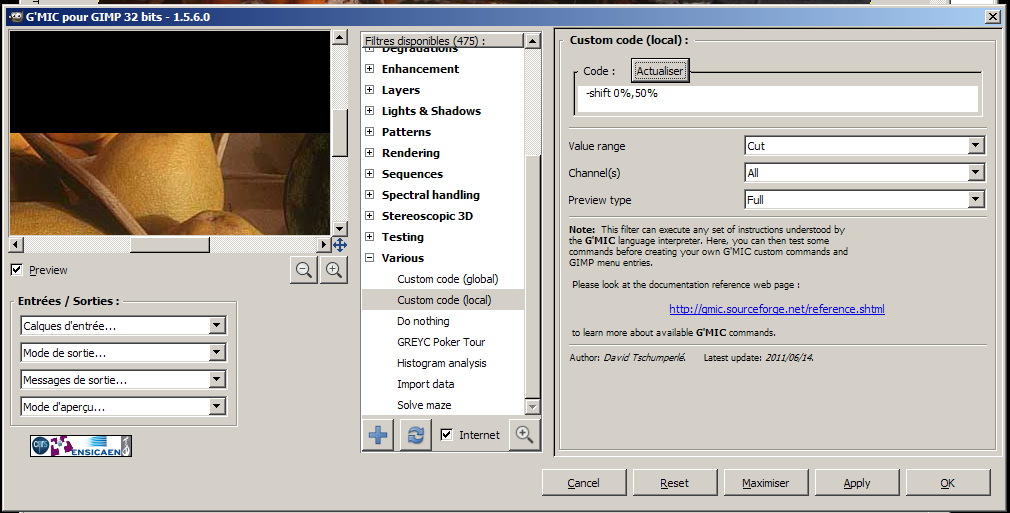
Task: Close the G'MIC dialog window
Action: pos(993,17)
